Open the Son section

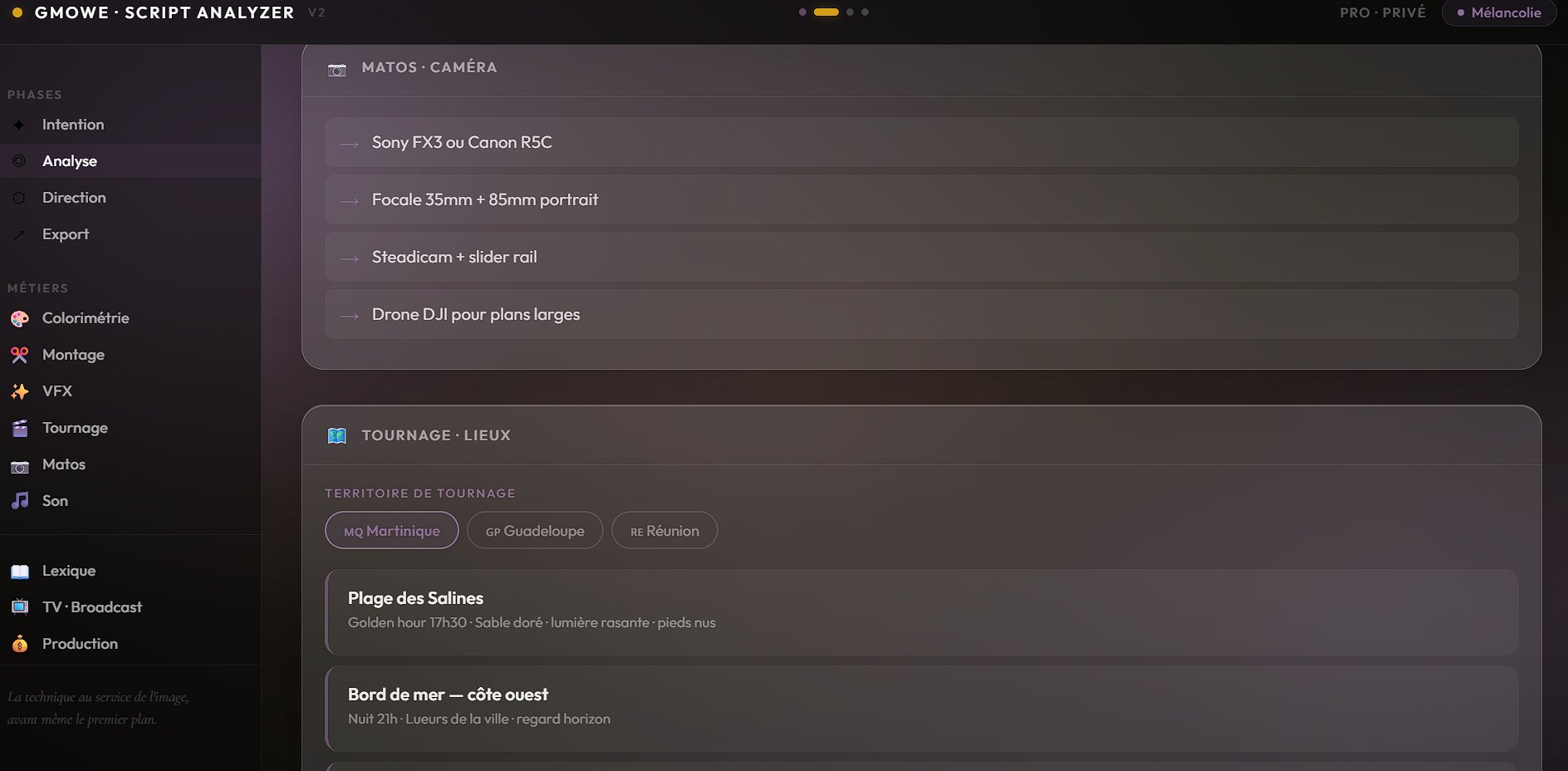[130, 501]
